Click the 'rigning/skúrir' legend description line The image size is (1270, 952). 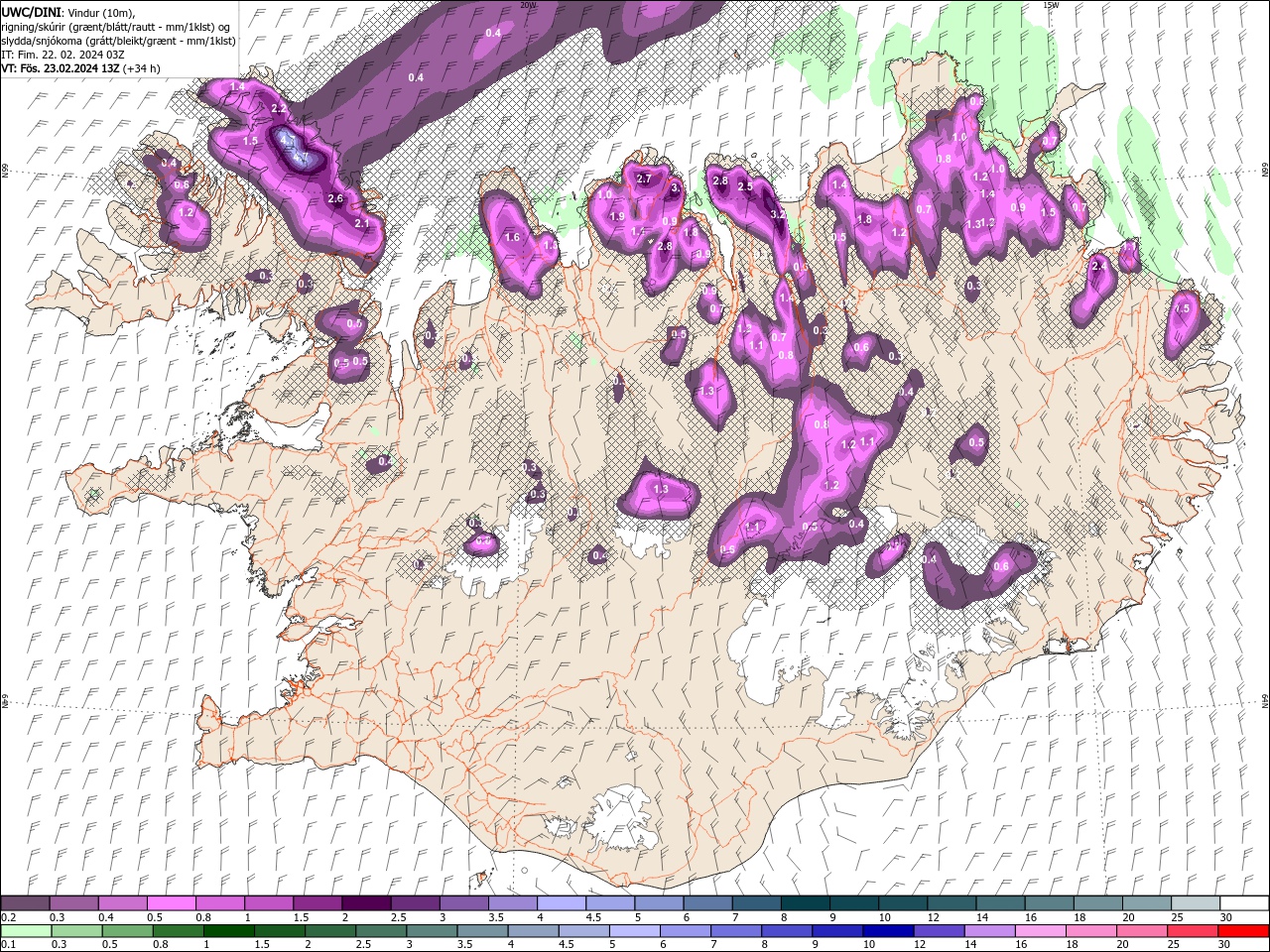(116, 26)
